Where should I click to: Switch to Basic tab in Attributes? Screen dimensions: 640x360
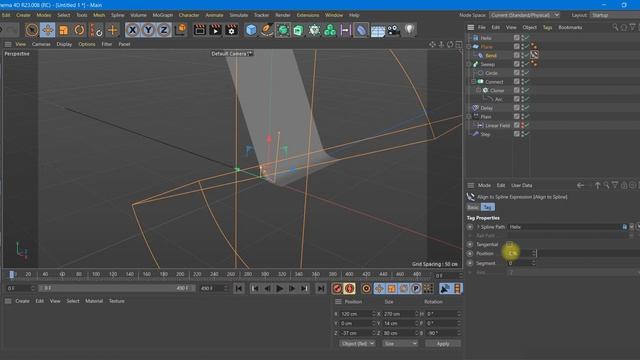pyautogui.click(x=473, y=207)
